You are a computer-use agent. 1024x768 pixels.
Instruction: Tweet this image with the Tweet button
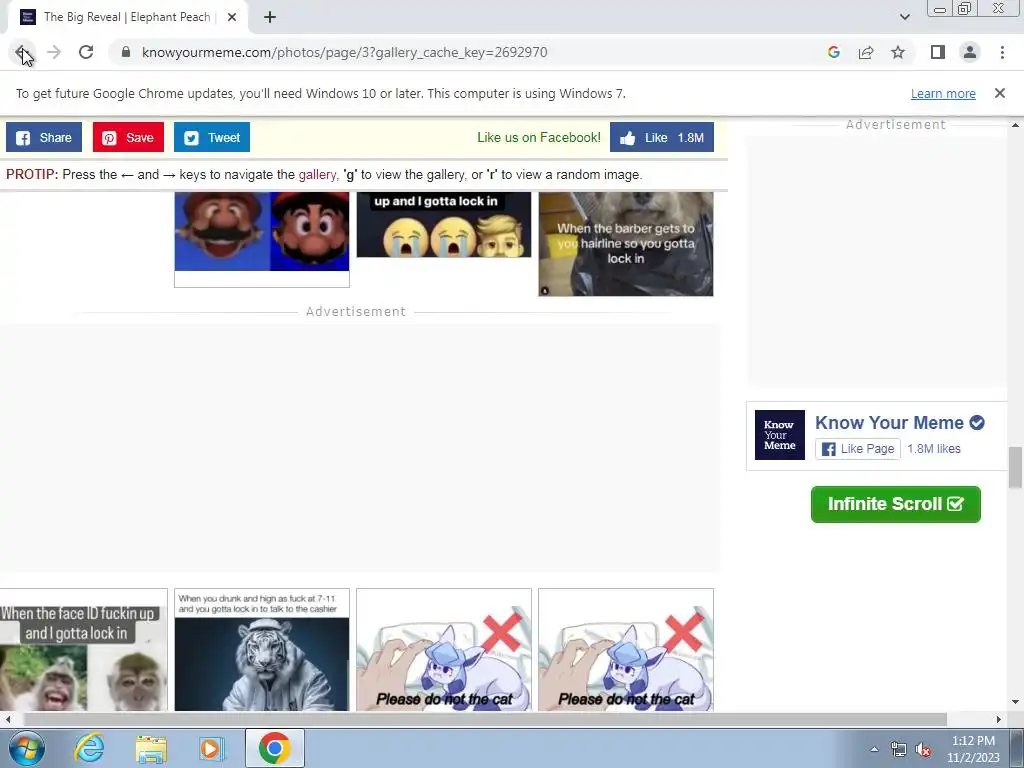[212, 137]
